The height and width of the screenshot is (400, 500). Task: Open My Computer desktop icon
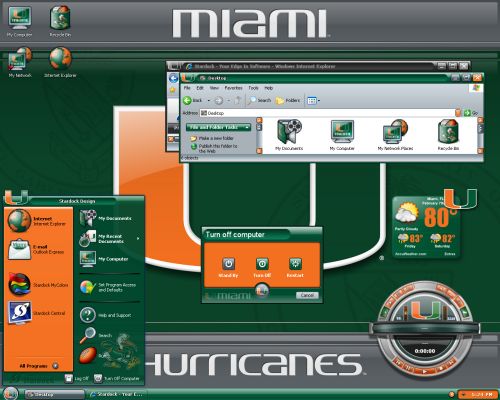(x=20, y=21)
